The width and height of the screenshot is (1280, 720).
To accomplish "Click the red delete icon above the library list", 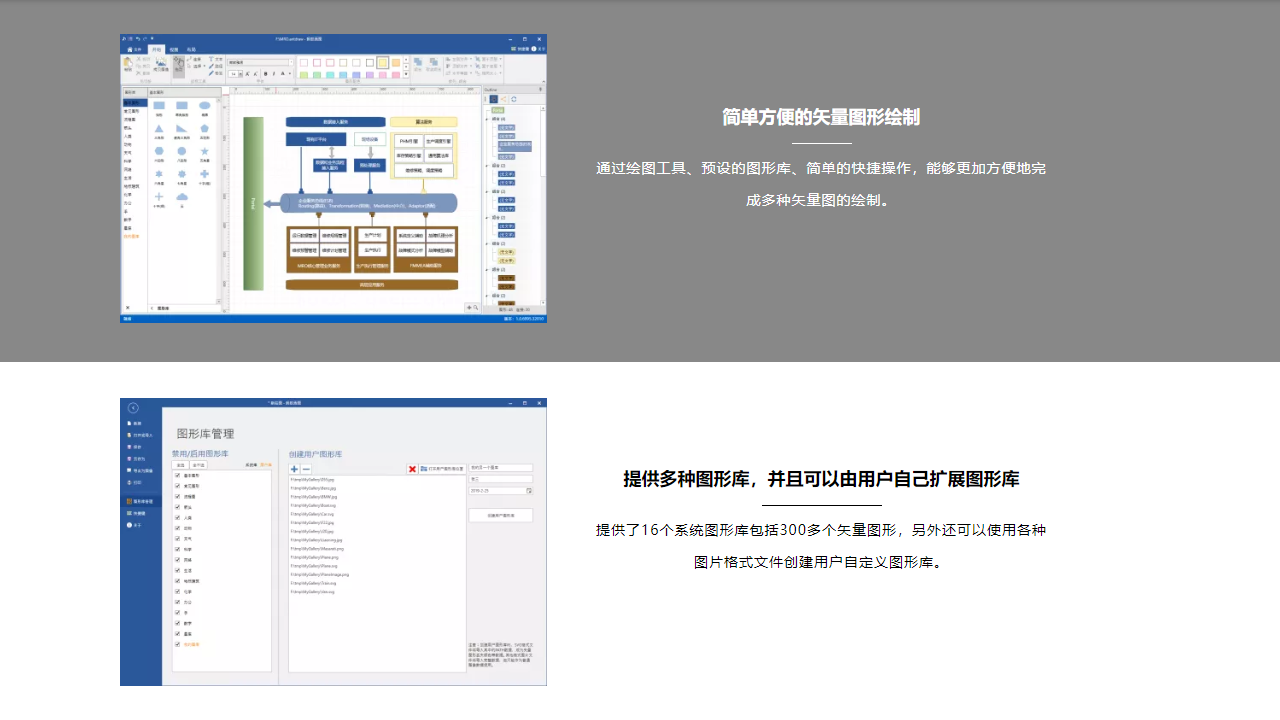I will [412, 469].
